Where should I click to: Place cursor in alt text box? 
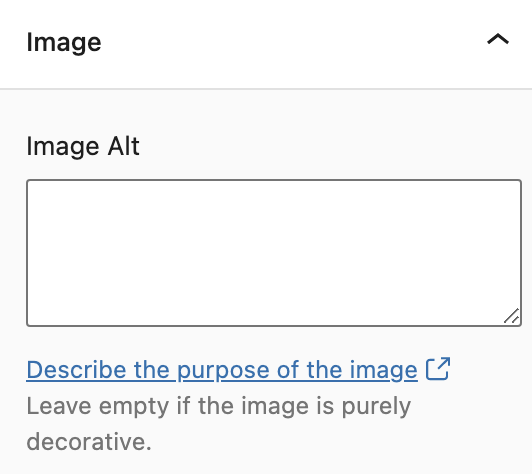click(x=274, y=253)
